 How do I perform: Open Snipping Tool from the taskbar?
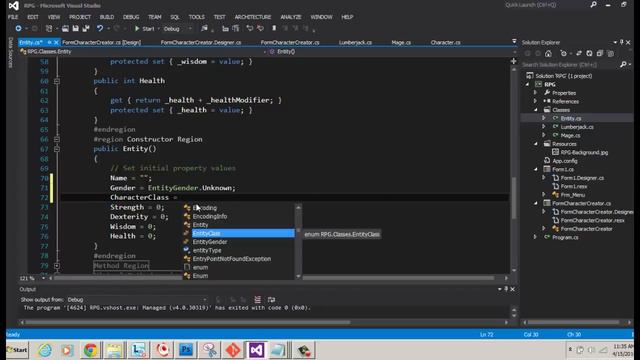tap(210, 350)
